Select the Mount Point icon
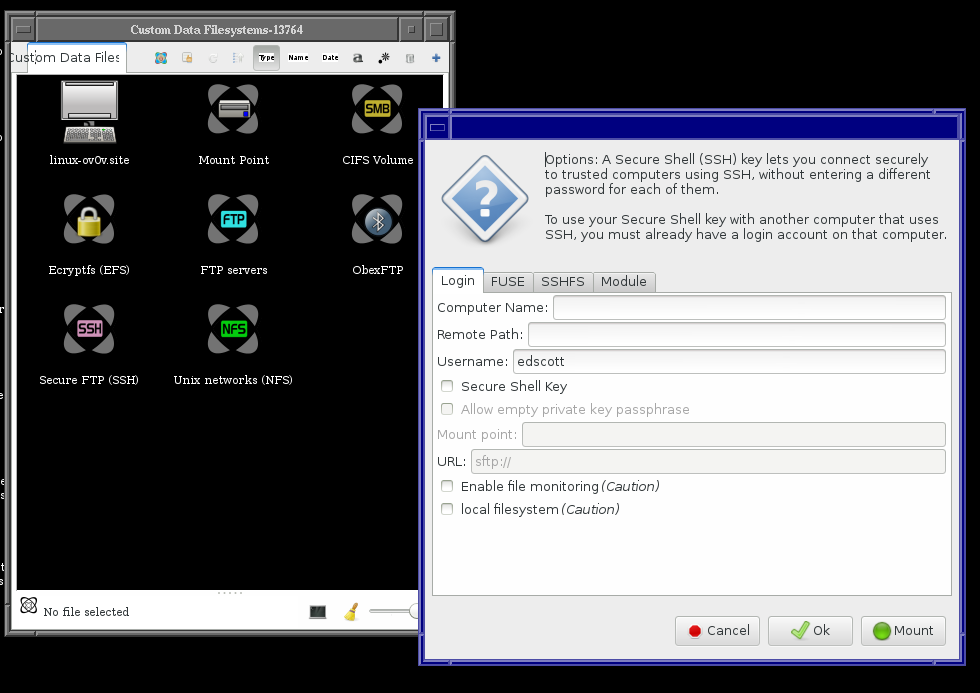980x693 pixels. tap(233, 109)
